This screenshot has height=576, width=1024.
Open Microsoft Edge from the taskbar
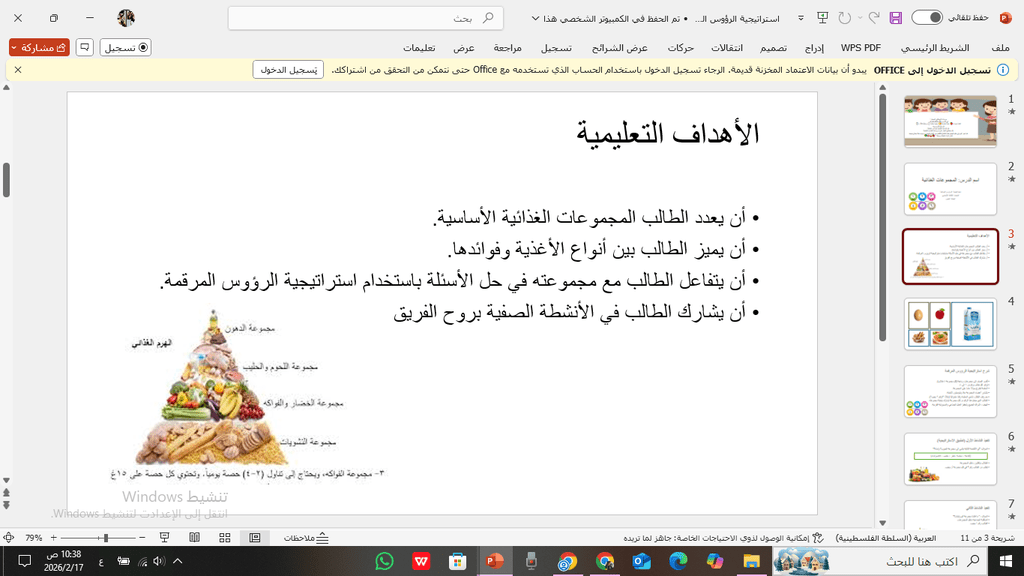pyautogui.click(x=678, y=561)
